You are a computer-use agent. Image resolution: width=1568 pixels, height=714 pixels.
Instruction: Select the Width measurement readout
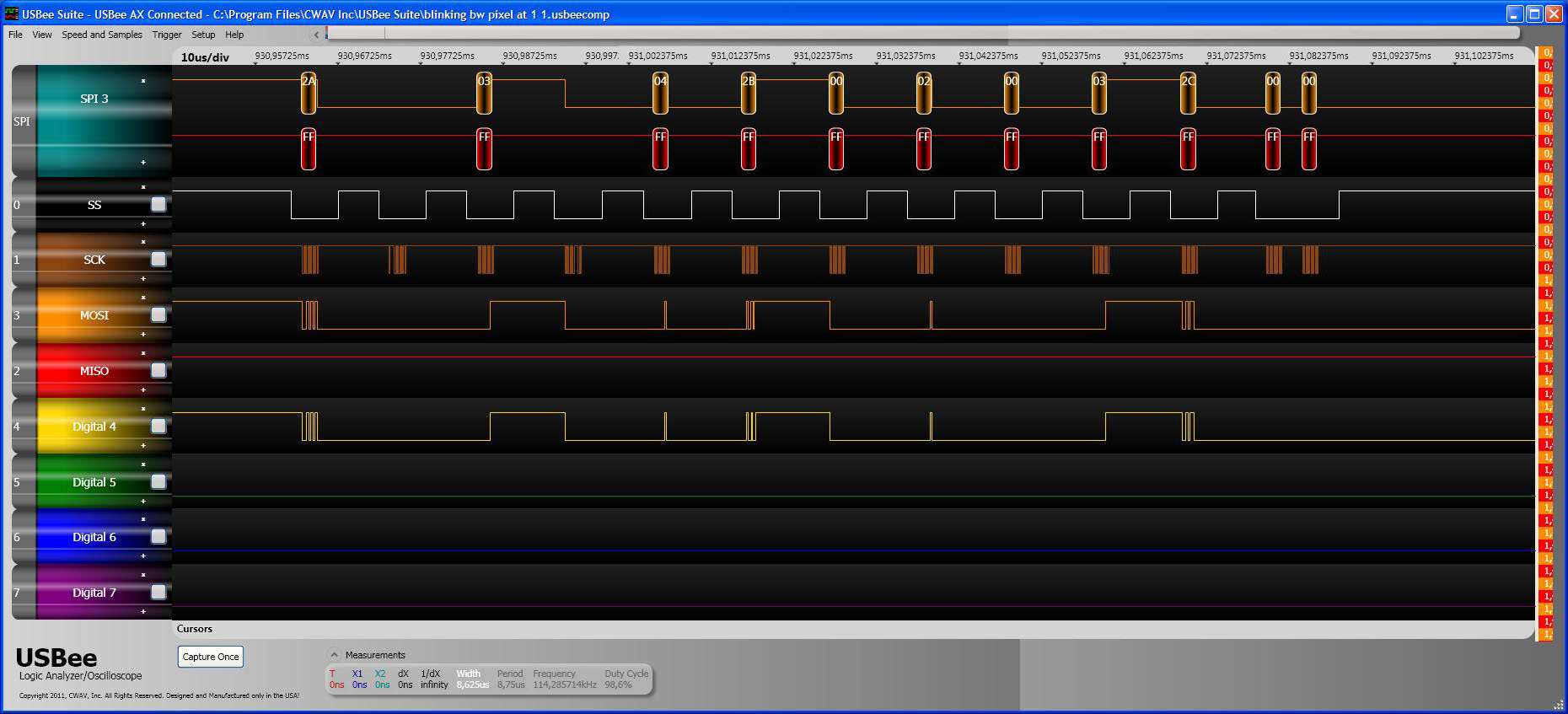coord(472,679)
